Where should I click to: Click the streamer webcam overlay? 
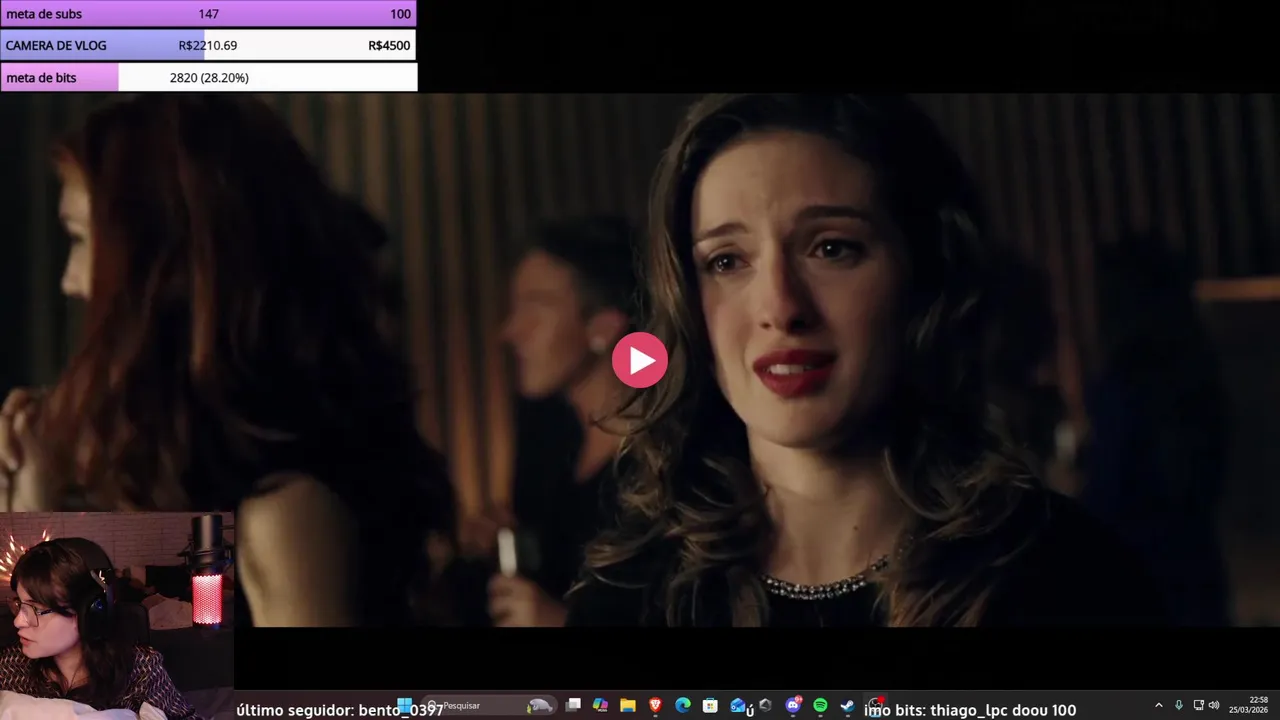pos(117,616)
